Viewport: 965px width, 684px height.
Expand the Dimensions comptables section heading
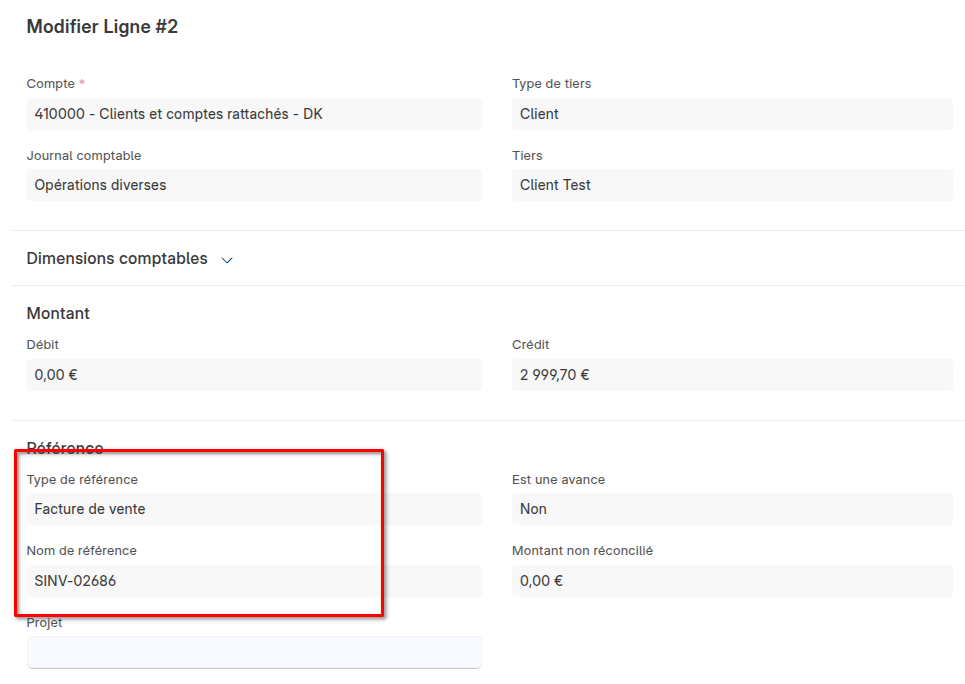(117, 258)
